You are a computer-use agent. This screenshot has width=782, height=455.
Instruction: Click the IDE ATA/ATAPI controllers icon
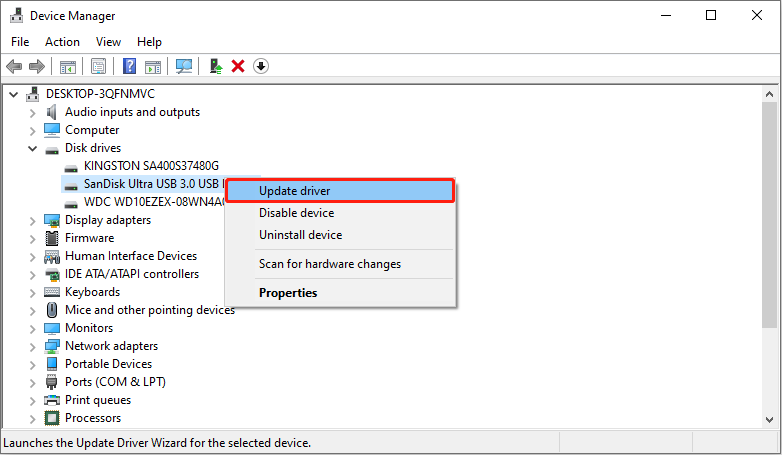tap(52, 274)
